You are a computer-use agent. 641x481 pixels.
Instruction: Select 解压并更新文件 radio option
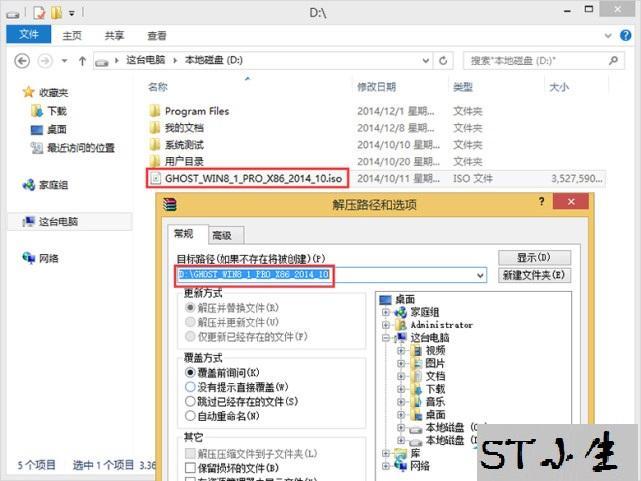pyautogui.click(x=190, y=322)
